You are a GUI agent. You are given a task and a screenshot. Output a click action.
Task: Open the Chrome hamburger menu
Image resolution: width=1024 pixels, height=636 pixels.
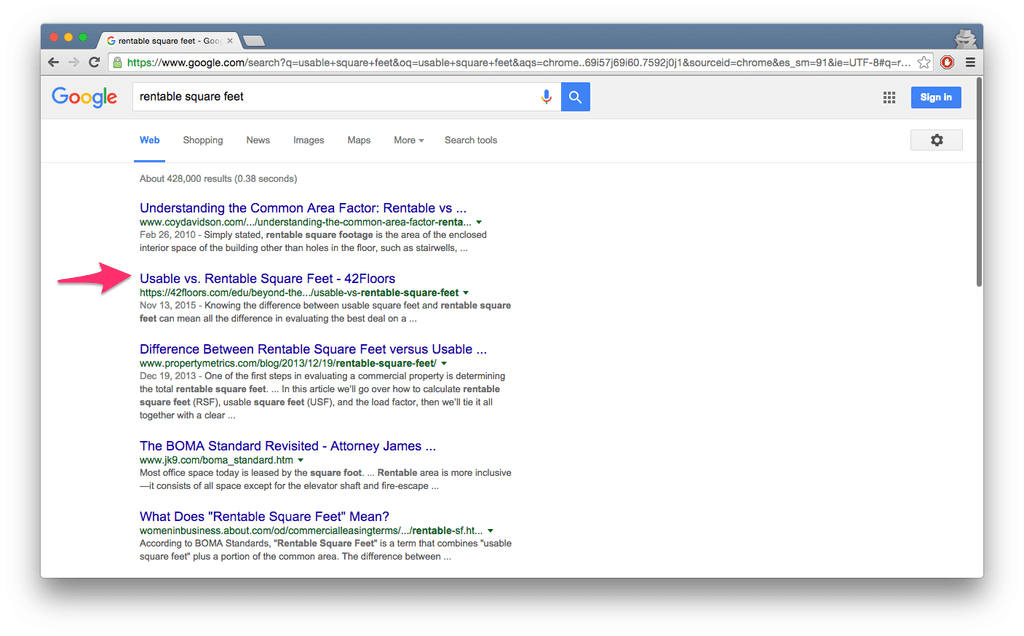click(970, 63)
